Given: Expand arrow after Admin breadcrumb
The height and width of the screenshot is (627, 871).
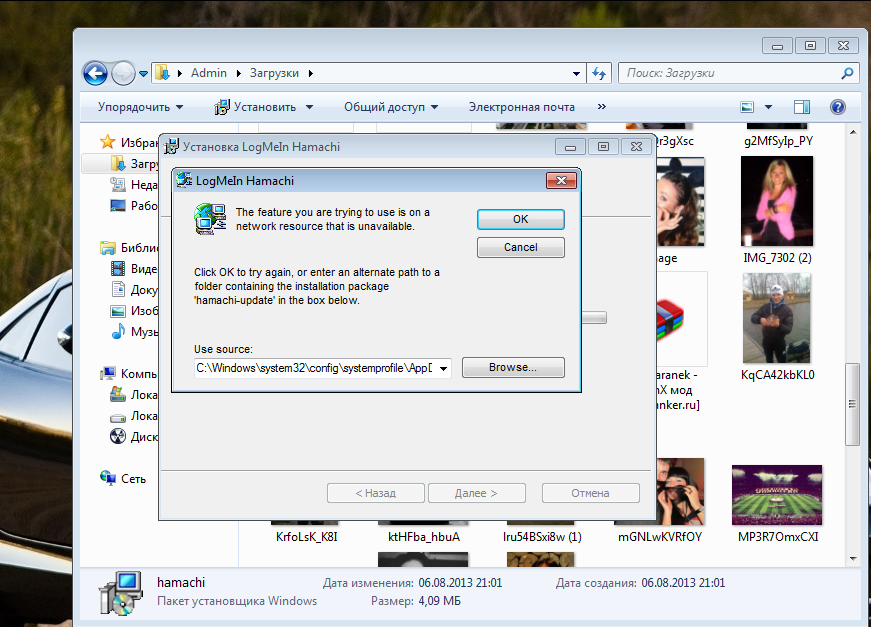Looking at the screenshot, I should pyautogui.click(x=238, y=73).
